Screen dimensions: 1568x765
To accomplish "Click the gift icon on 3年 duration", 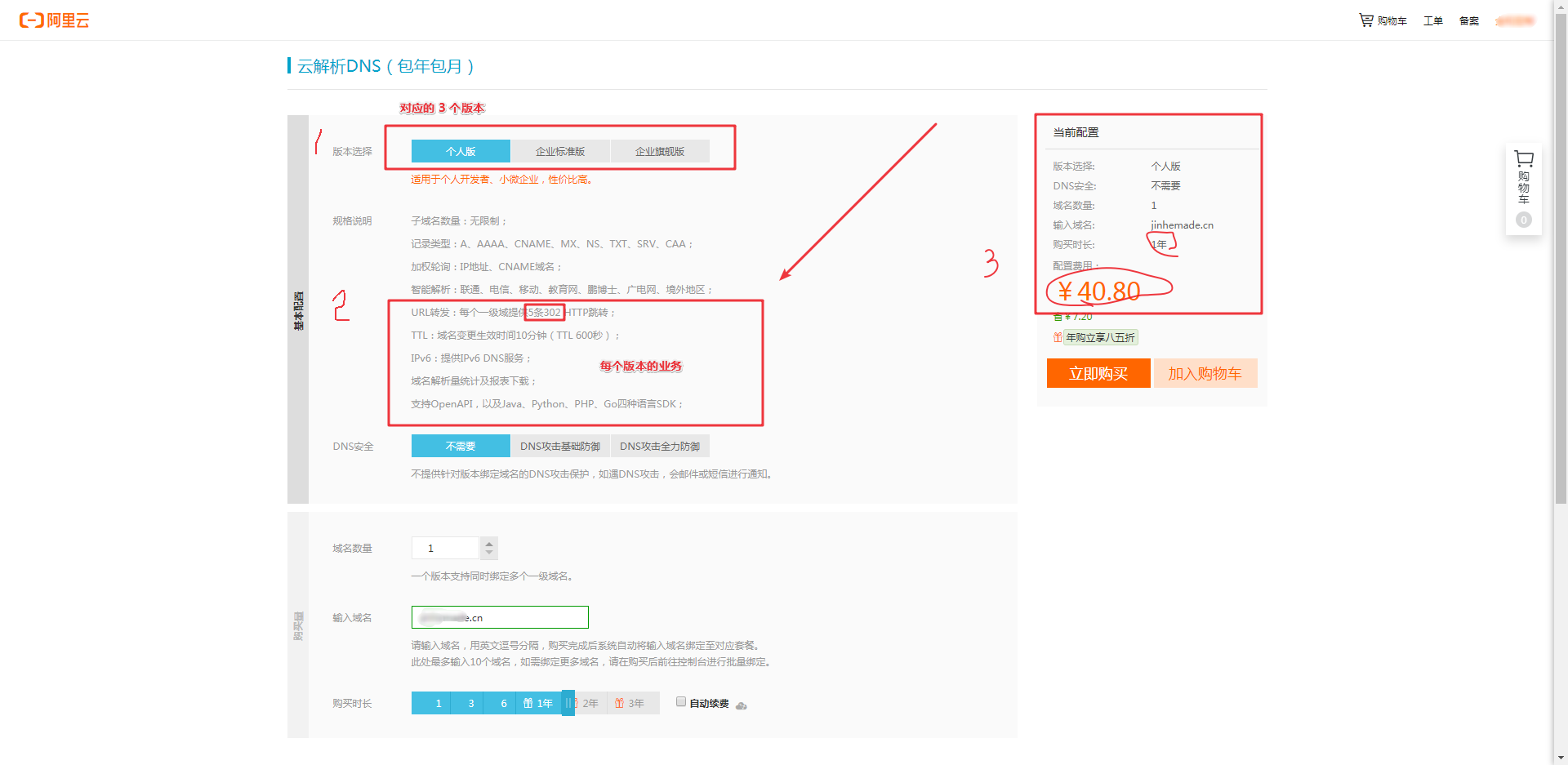I will pyautogui.click(x=619, y=704).
